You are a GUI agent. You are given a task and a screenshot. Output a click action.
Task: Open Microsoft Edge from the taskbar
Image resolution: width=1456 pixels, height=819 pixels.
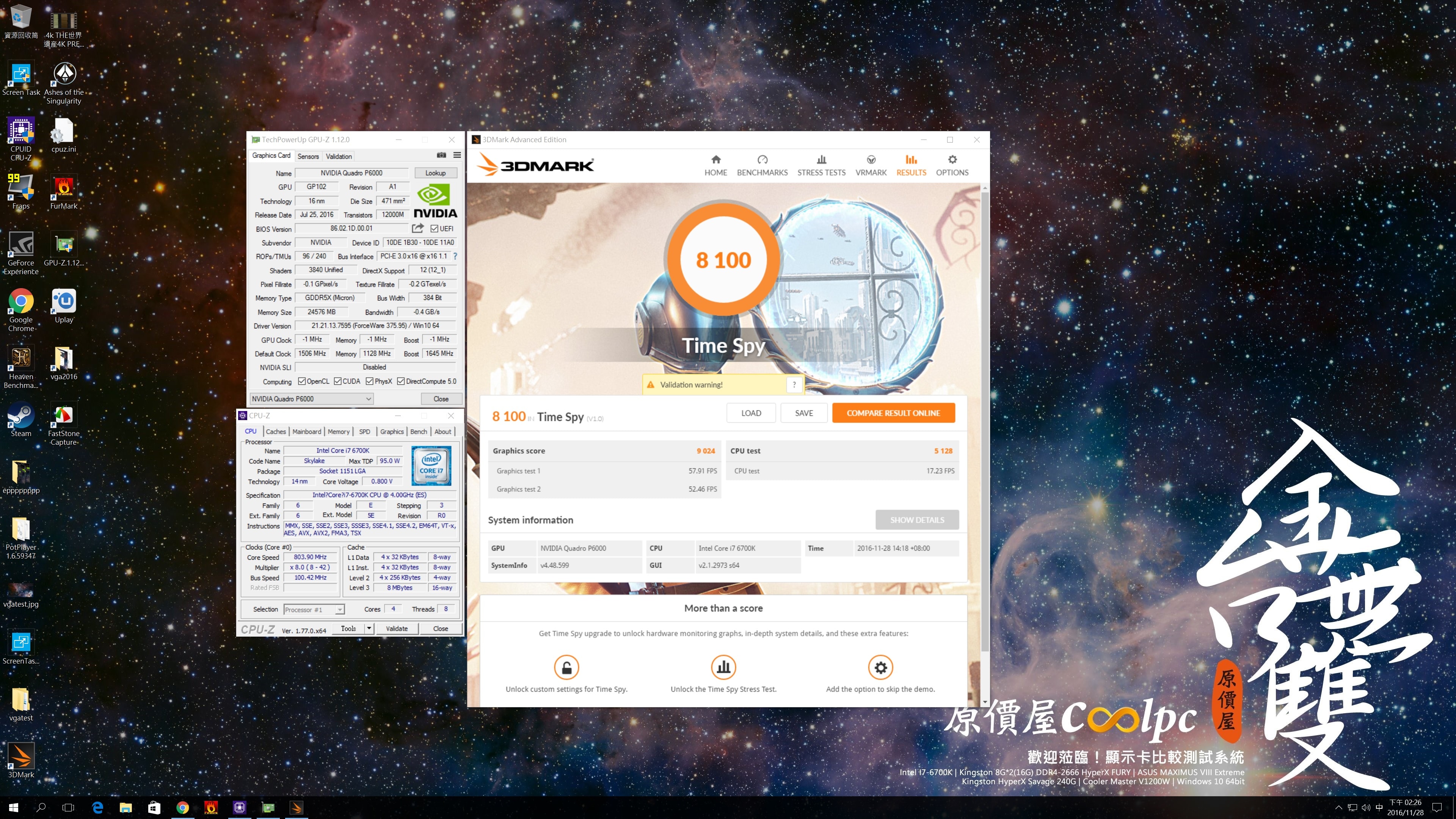click(97, 807)
